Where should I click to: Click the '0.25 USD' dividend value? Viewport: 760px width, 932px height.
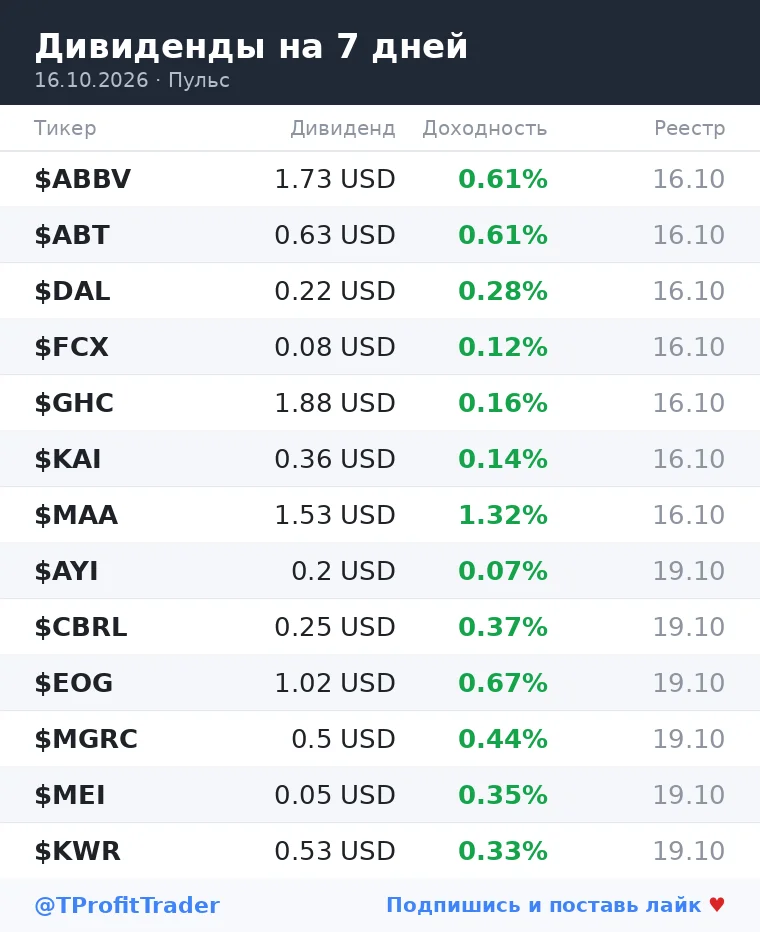pyautogui.click(x=335, y=627)
